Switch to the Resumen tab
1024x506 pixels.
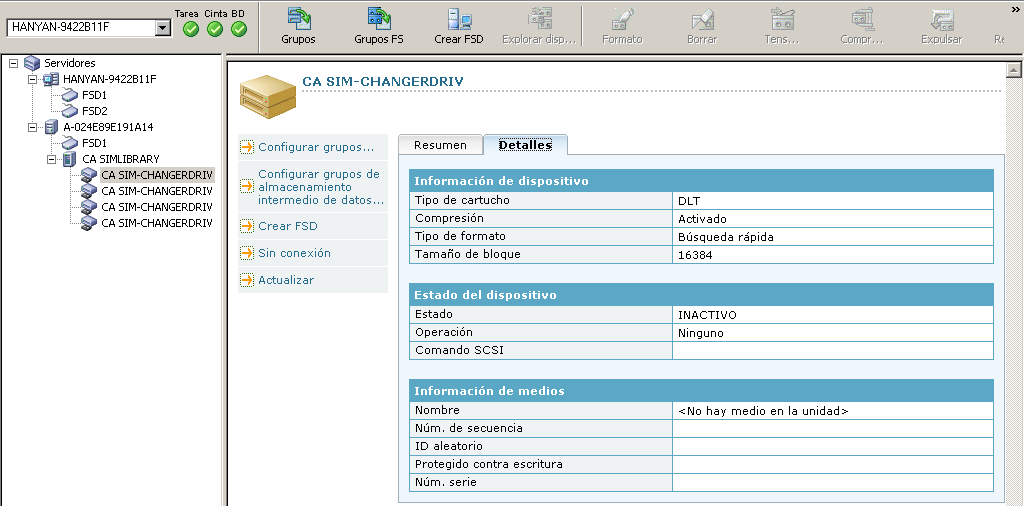point(440,145)
